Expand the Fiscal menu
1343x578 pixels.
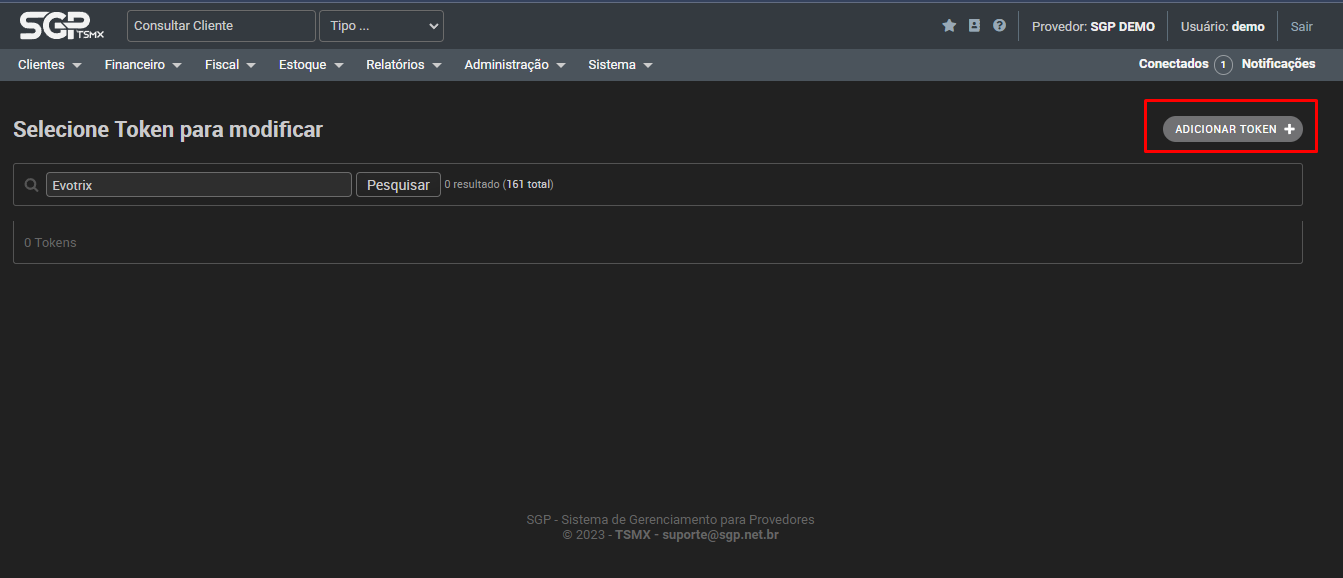point(230,65)
